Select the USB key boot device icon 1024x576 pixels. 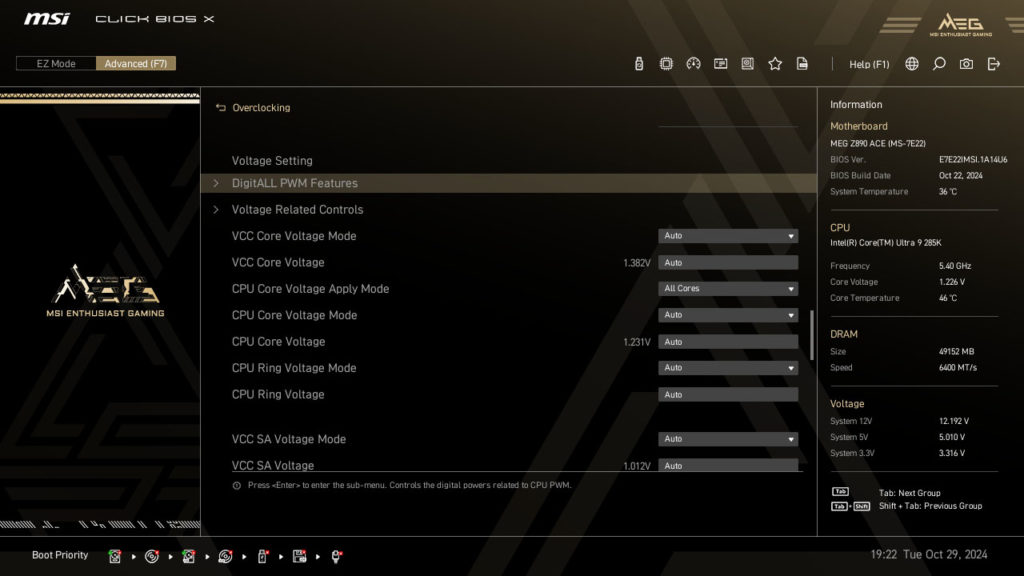[x=263, y=556]
